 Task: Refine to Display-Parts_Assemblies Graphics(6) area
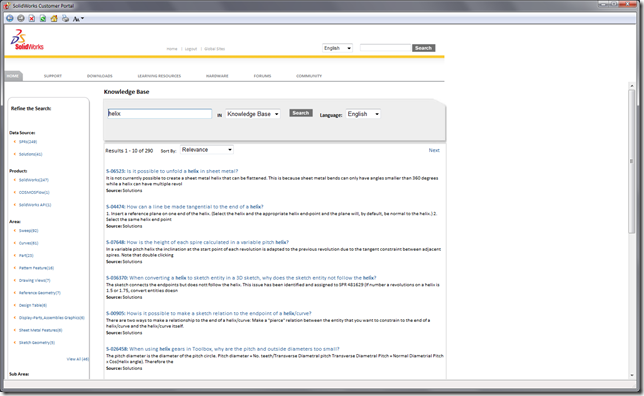pos(51,318)
